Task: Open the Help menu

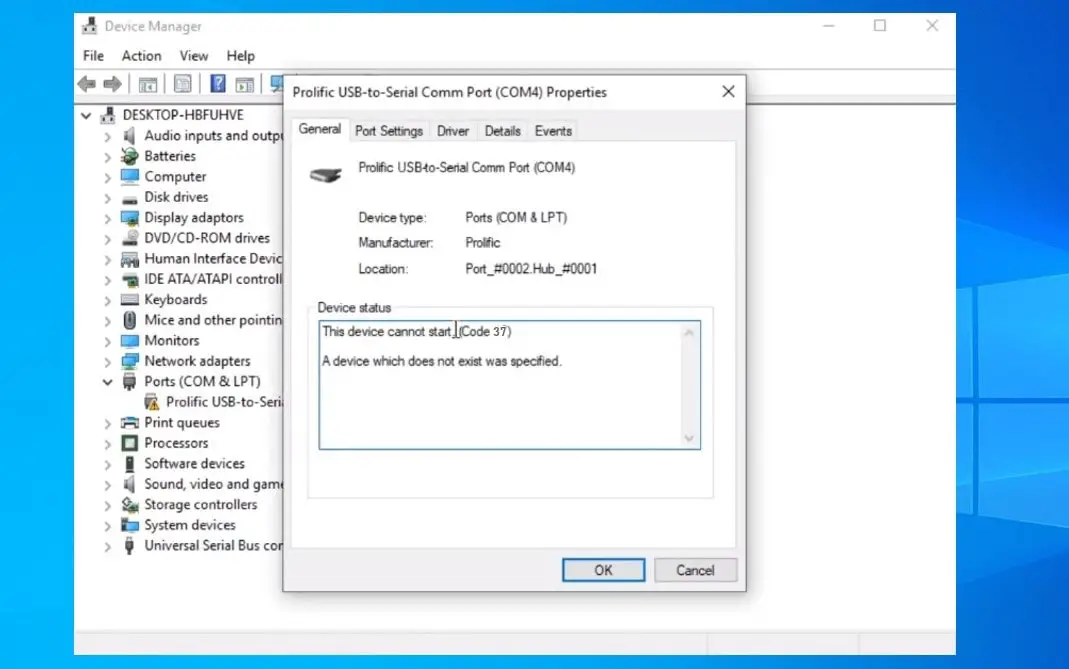Action: [x=241, y=56]
